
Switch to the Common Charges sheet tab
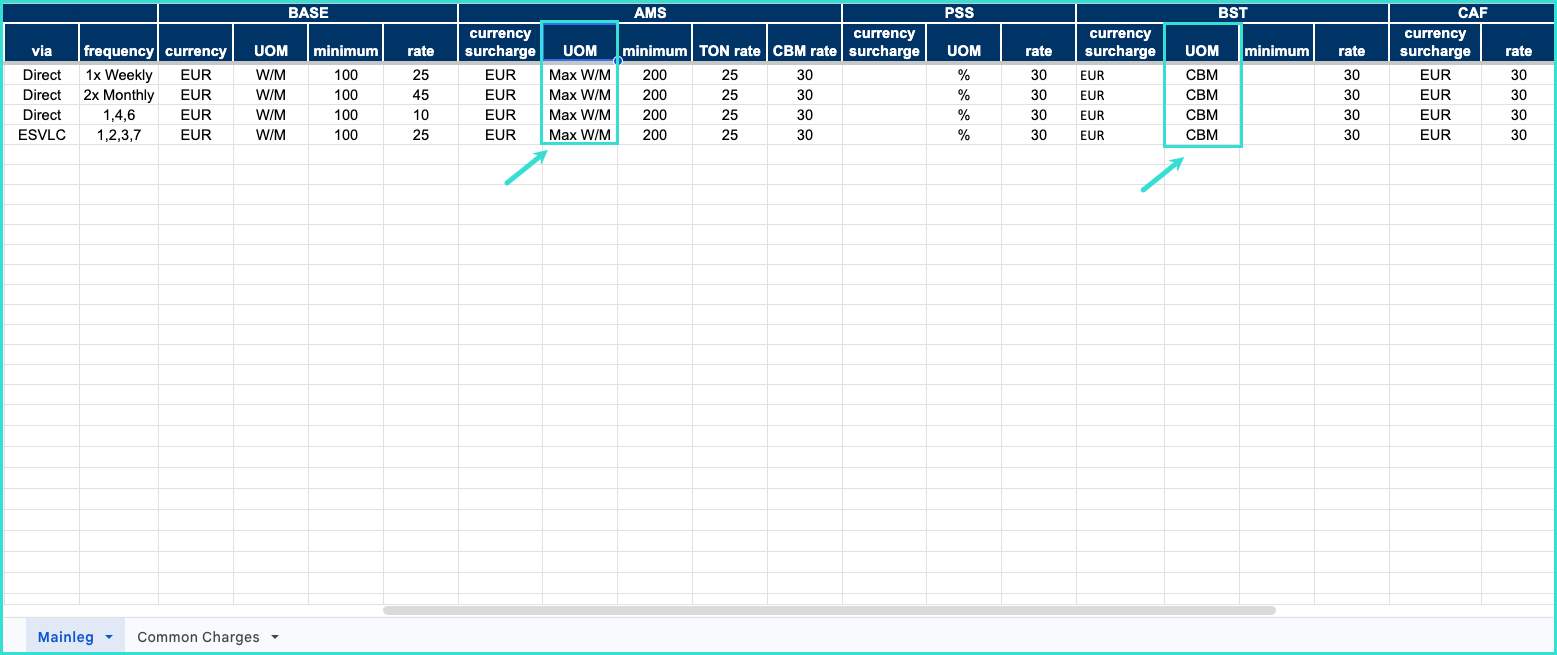point(198,637)
